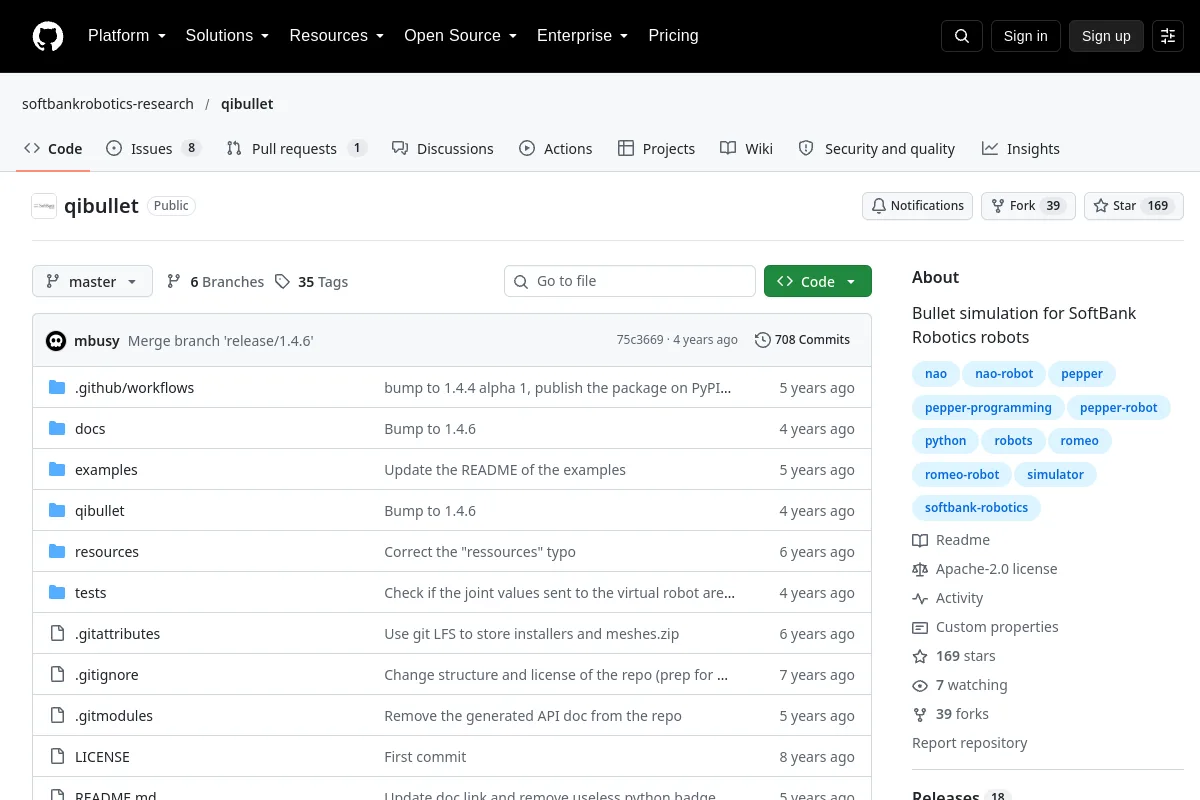Select the nao-robot topic tag

coord(1004,374)
